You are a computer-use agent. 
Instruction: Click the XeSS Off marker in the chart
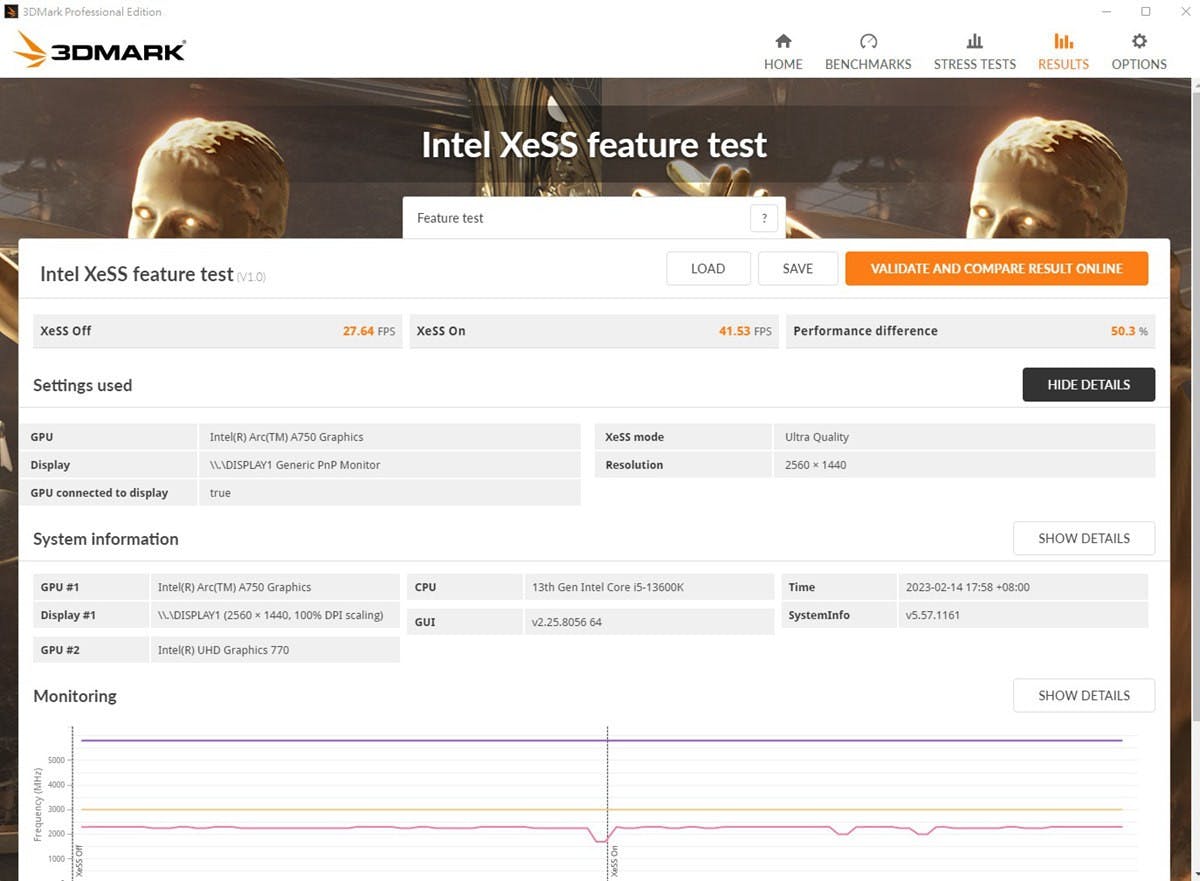coord(80,861)
